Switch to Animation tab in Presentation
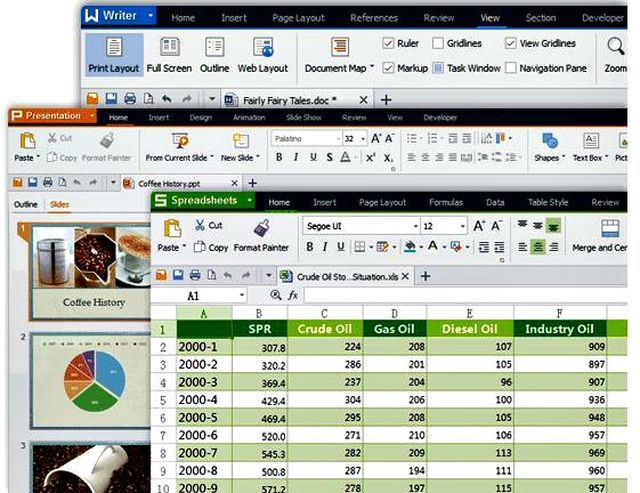Viewport: 640px width, 493px height. 249,118
